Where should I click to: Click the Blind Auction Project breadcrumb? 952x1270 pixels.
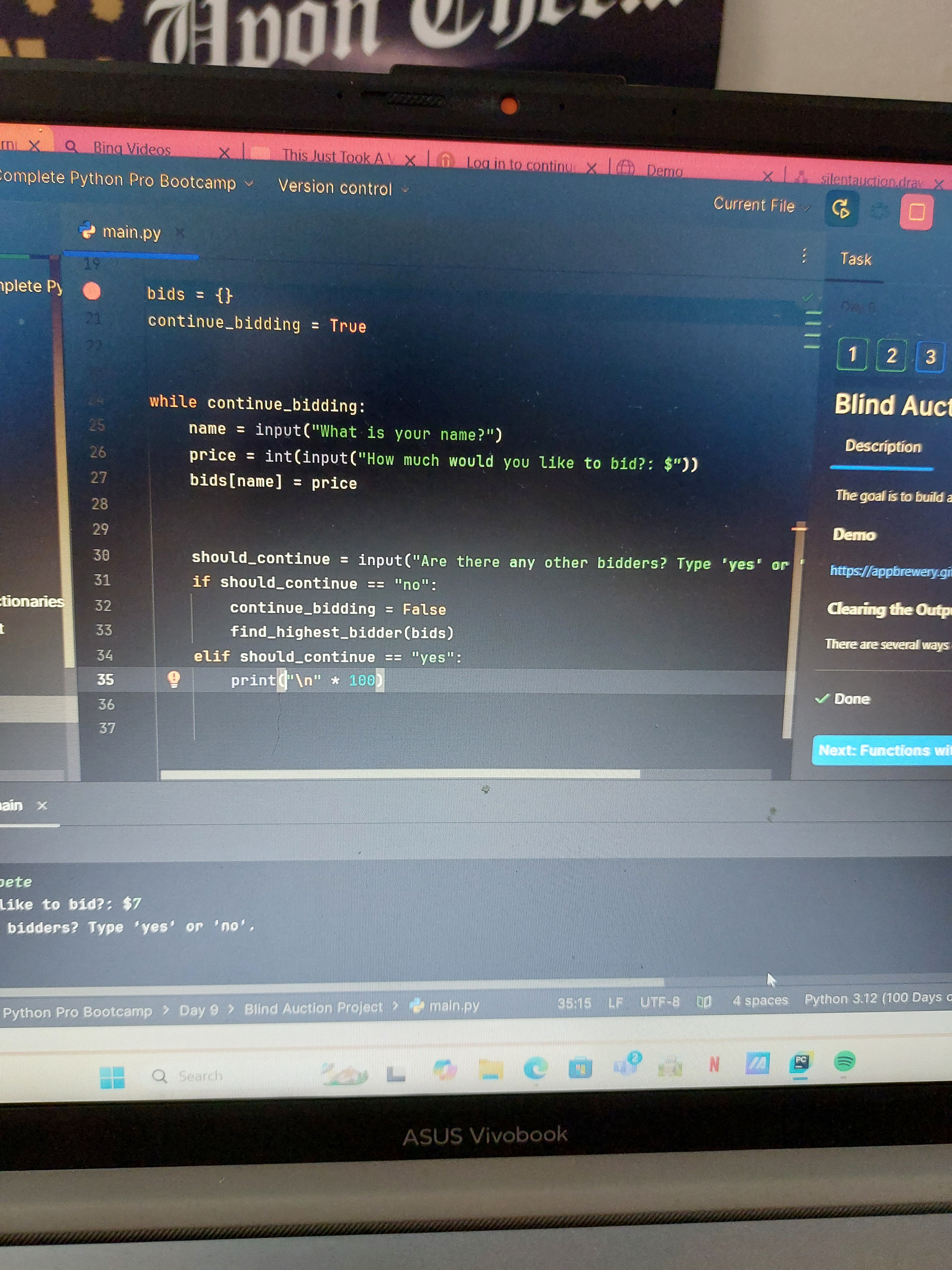pyautogui.click(x=313, y=1008)
